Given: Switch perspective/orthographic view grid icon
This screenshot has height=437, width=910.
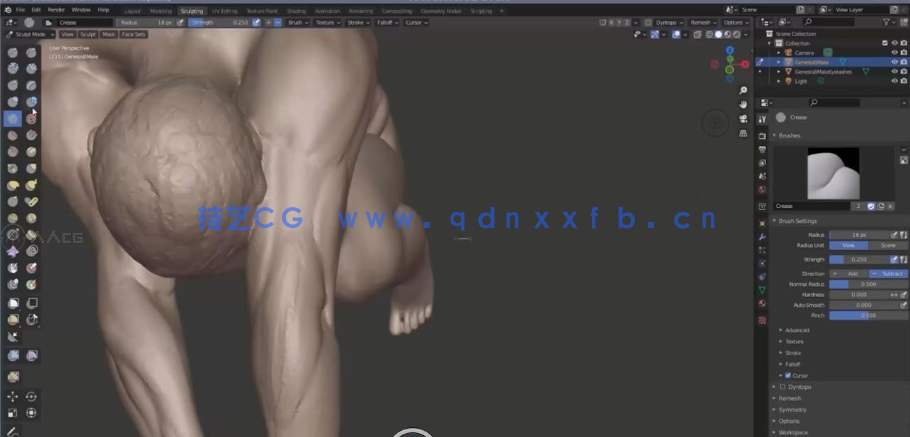Looking at the screenshot, I should [743, 133].
